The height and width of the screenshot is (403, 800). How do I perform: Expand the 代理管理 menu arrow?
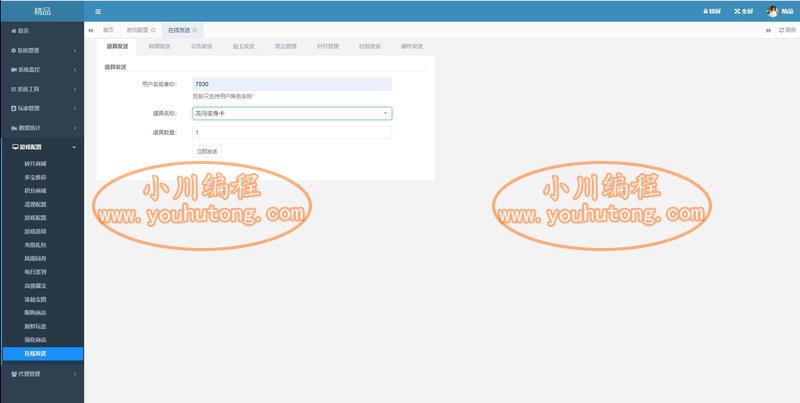tap(75, 374)
